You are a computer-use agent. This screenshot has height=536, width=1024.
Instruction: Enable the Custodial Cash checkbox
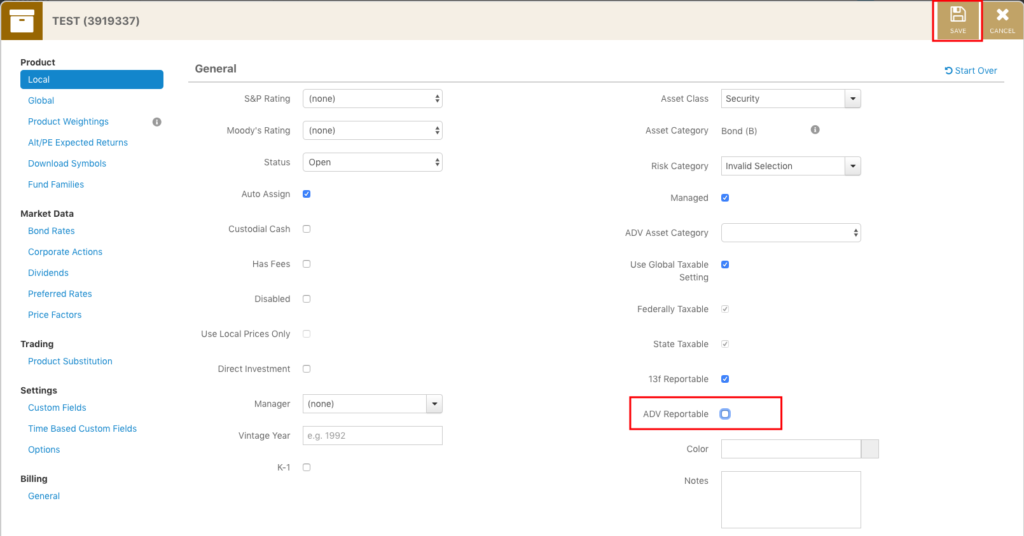click(x=306, y=229)
